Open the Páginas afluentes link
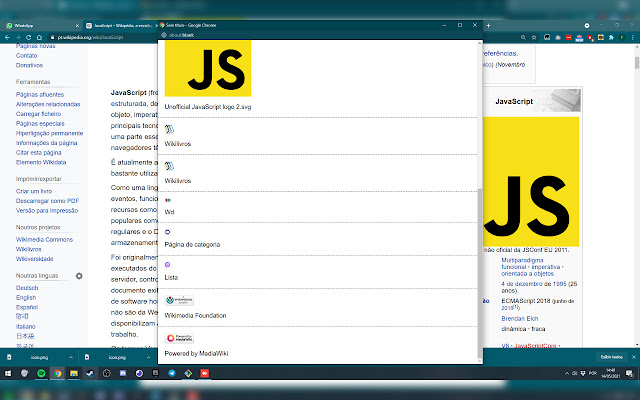Image resolution: width=640 pixels, height=400 pixels. pyautogui.click(x=42, y=95)
